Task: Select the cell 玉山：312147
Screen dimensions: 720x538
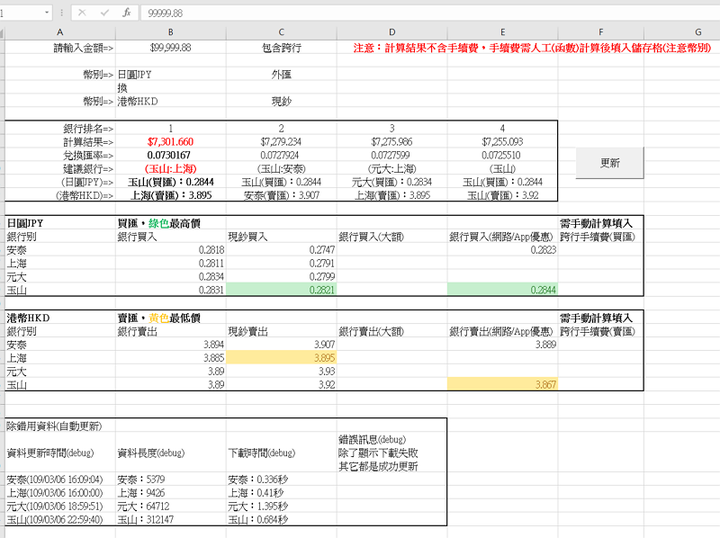Action: click(170, 520)
